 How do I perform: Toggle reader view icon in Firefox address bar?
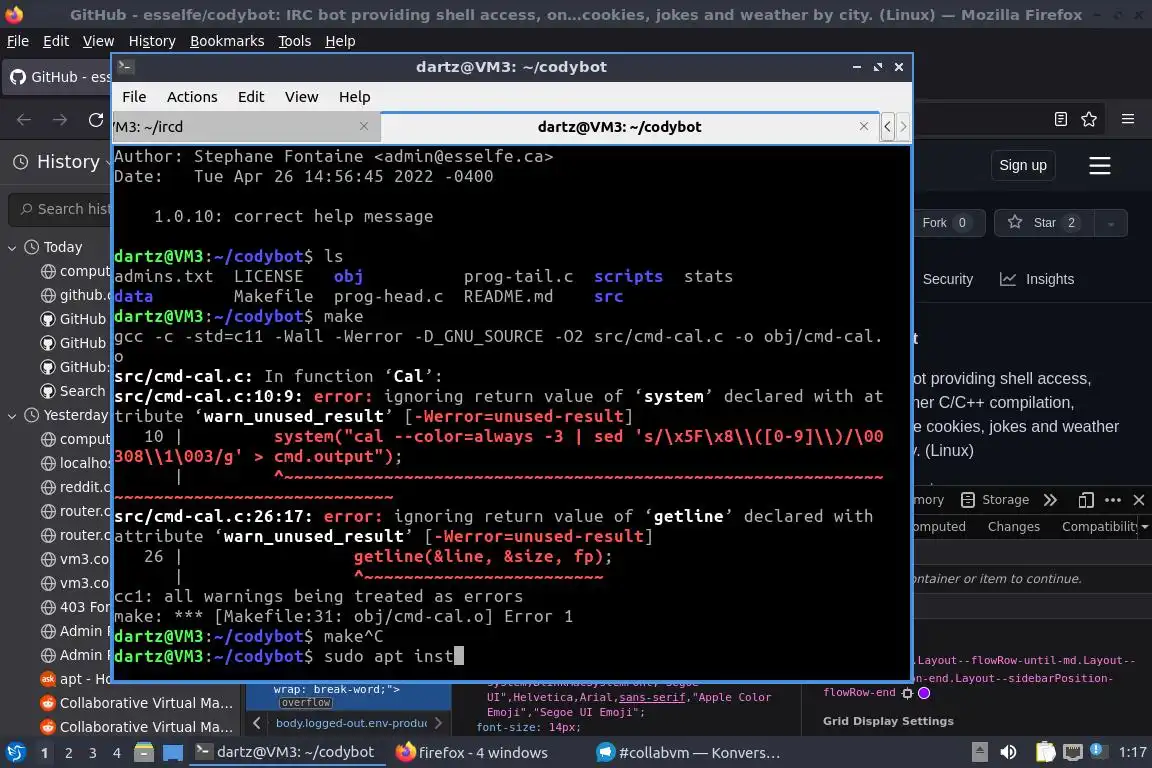1060,119
